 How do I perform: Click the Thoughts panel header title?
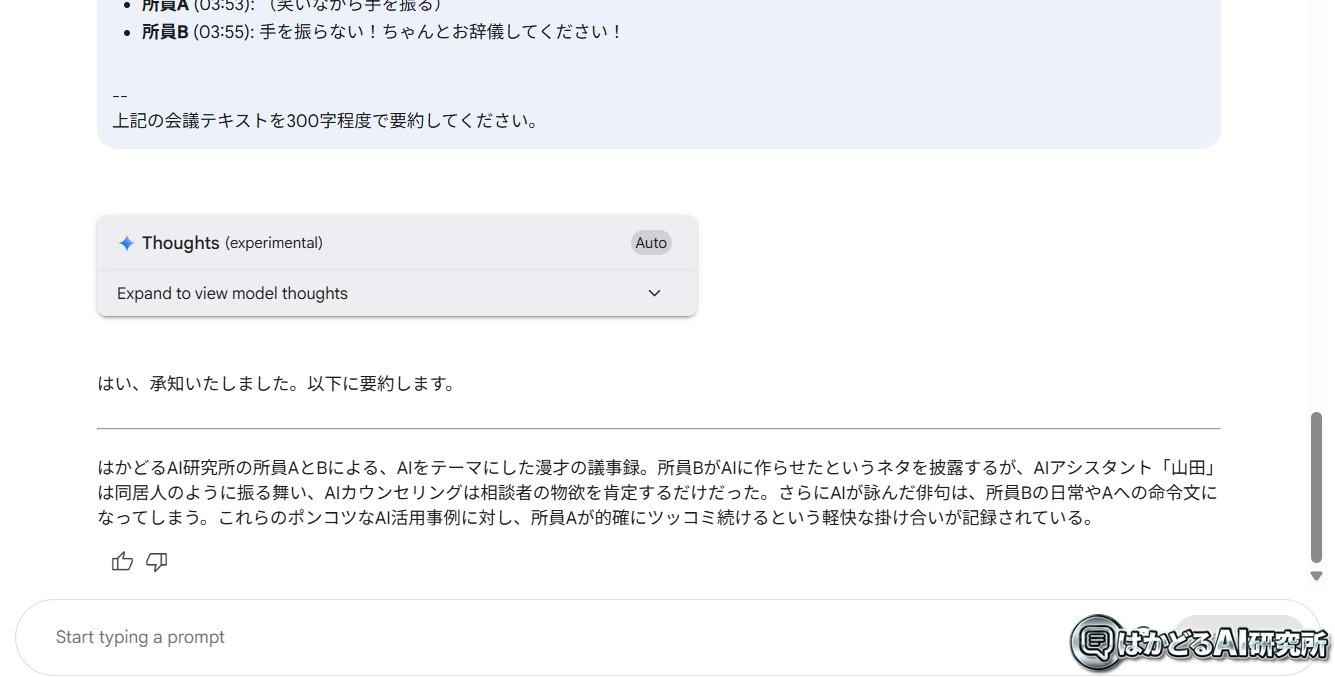pyautogui.click(x=181, y=243)
